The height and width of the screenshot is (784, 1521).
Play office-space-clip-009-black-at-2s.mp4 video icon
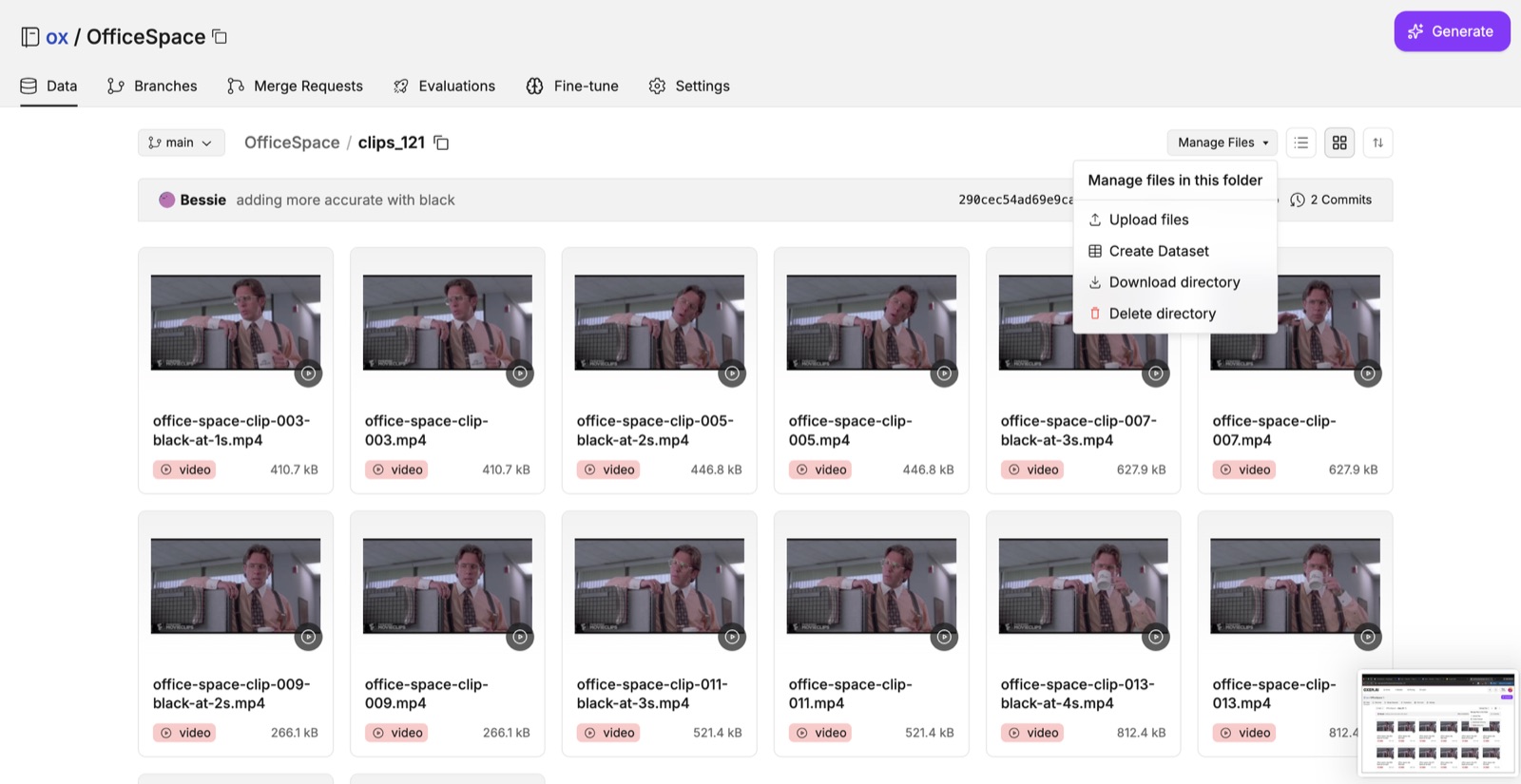tap(308, 637)
